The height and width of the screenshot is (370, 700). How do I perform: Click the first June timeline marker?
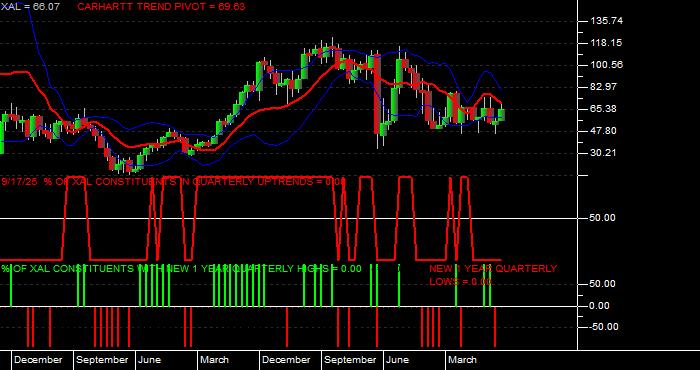(x=149, y=360)
